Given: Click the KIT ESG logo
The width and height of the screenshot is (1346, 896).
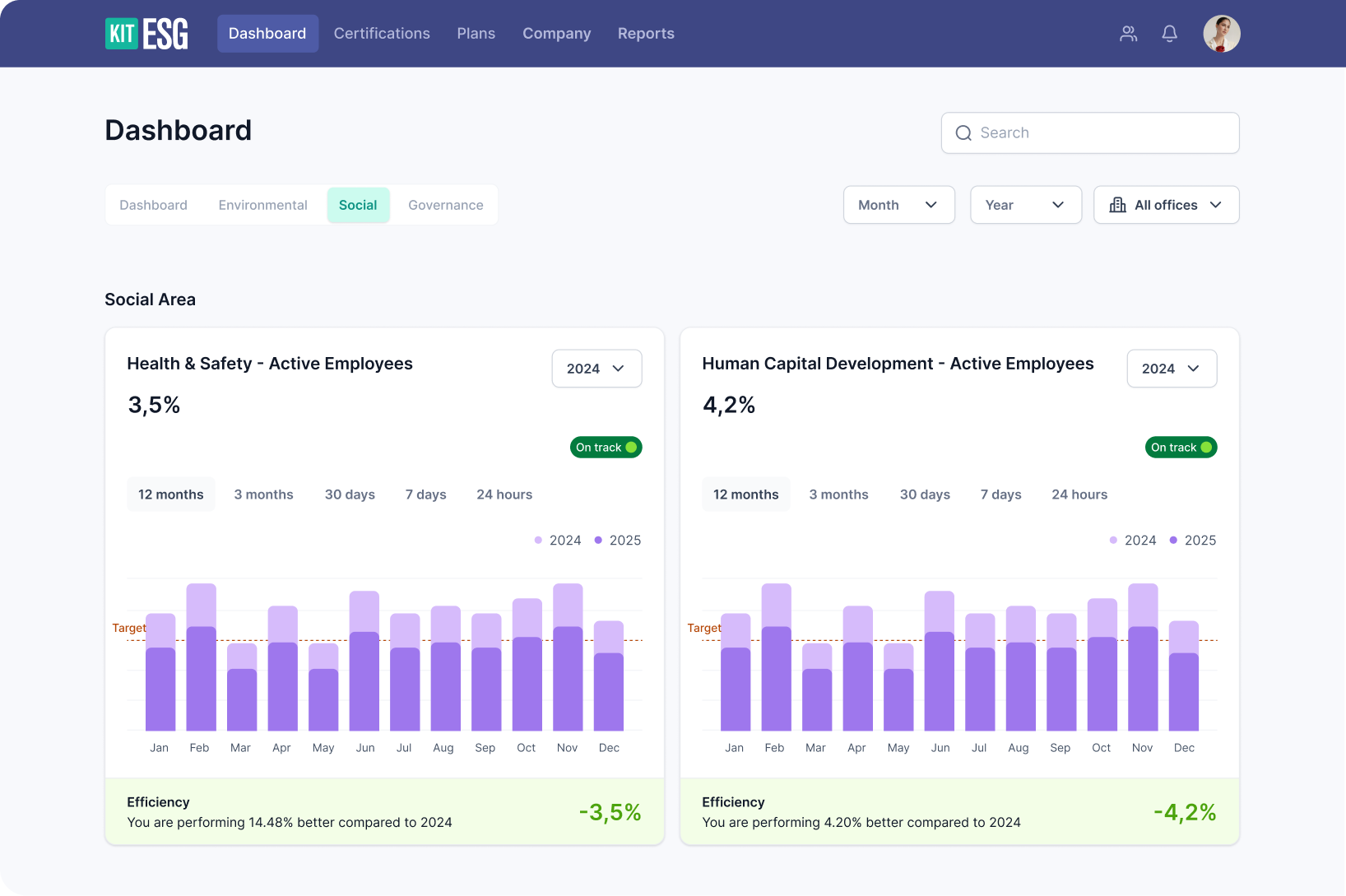Looking at the screenshot, I should (x=146, y=34).
